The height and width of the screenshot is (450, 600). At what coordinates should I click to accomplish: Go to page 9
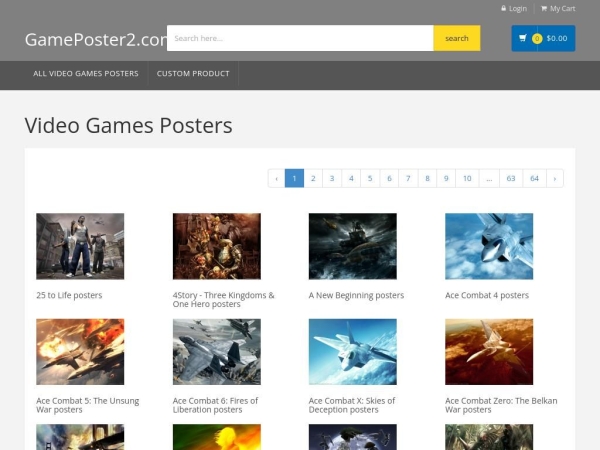(446, 178)
